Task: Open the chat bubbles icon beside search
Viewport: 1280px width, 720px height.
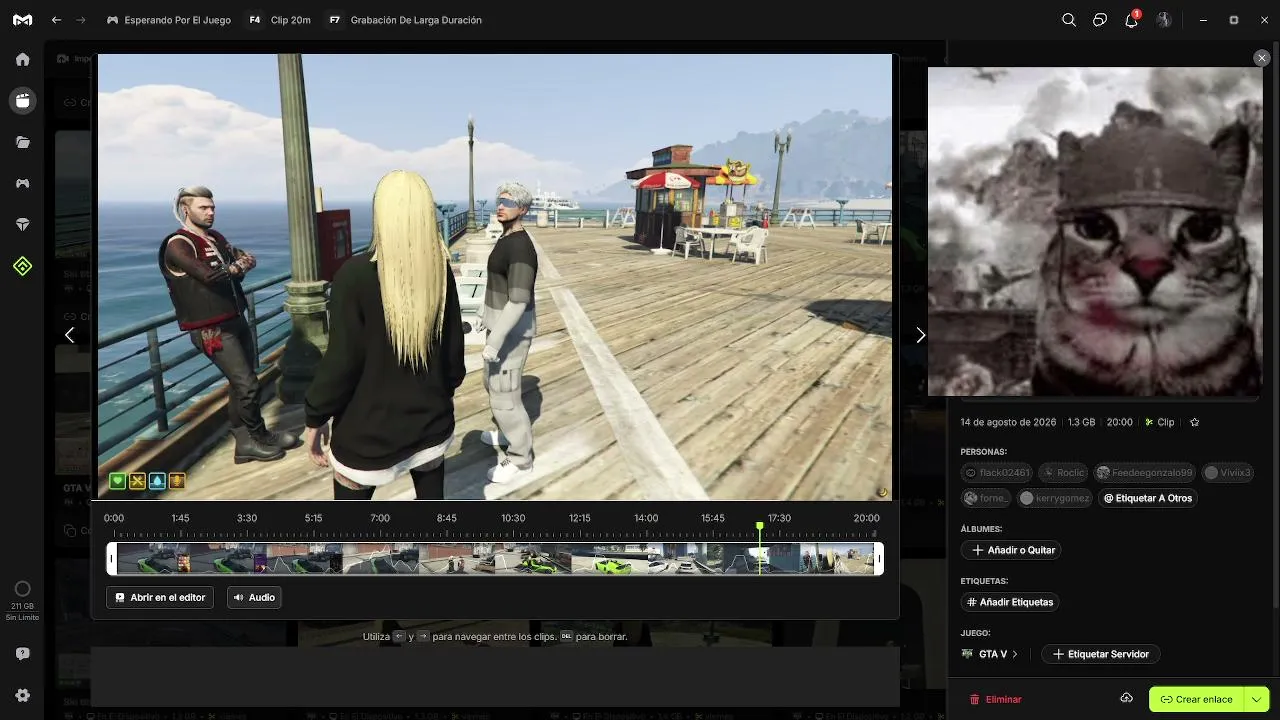Action: [x=1100, y=20]
